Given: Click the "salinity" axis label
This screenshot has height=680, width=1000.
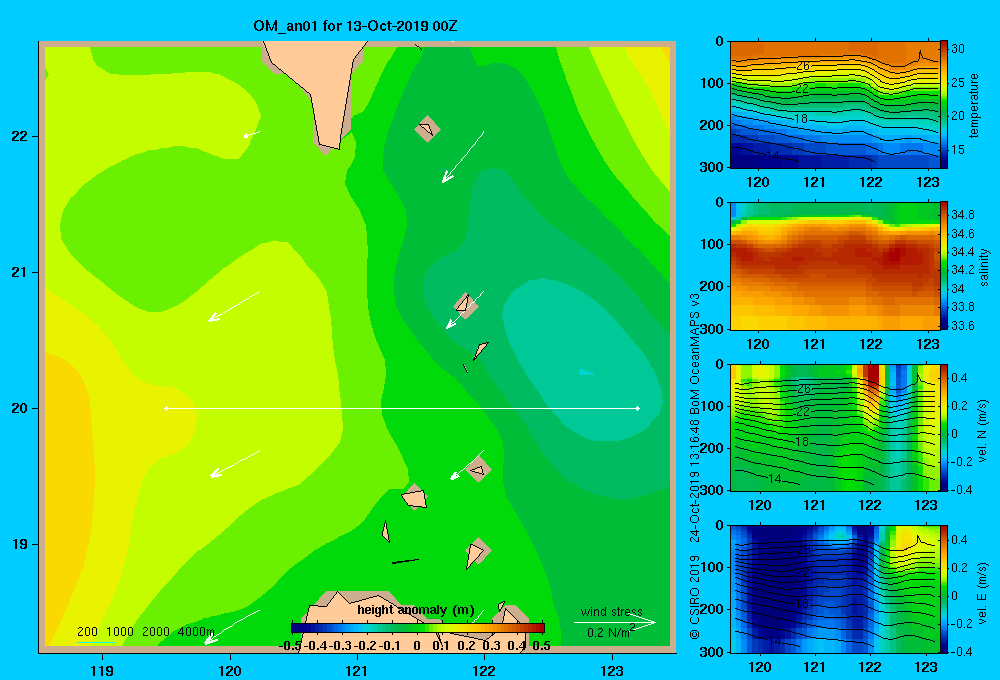Looking at the screenshot, I should [984, 267].
